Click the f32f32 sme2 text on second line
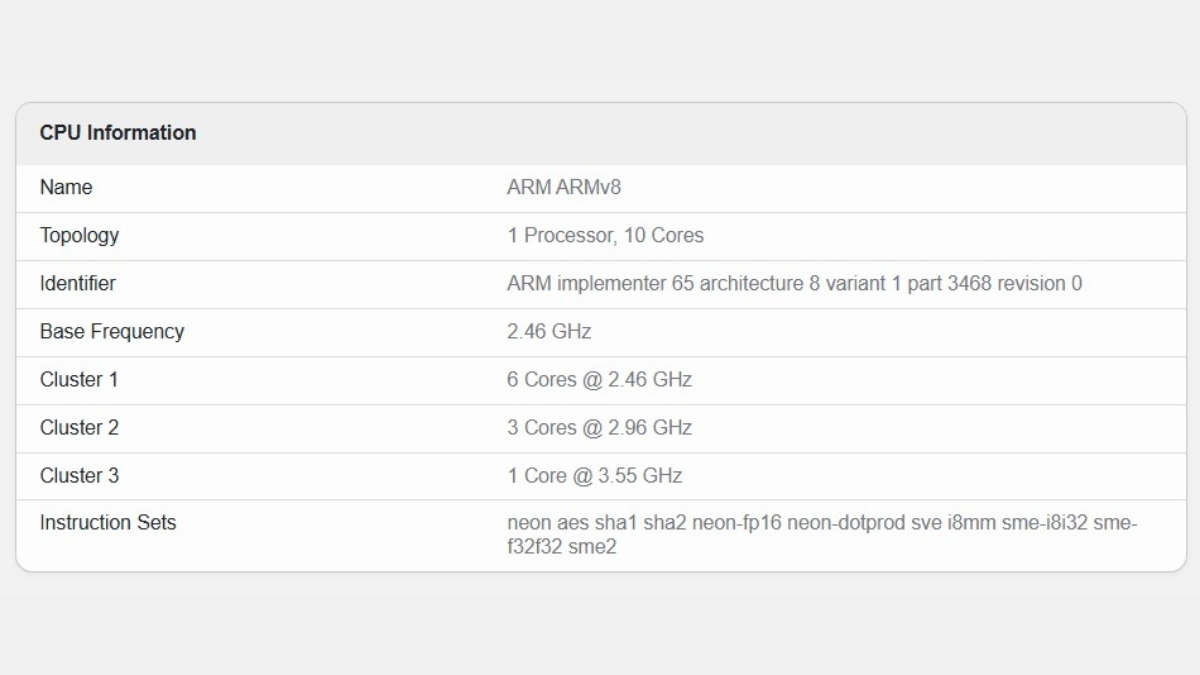Image resolution: width=1200 pixels, height=675 pixels. [562, 547]
